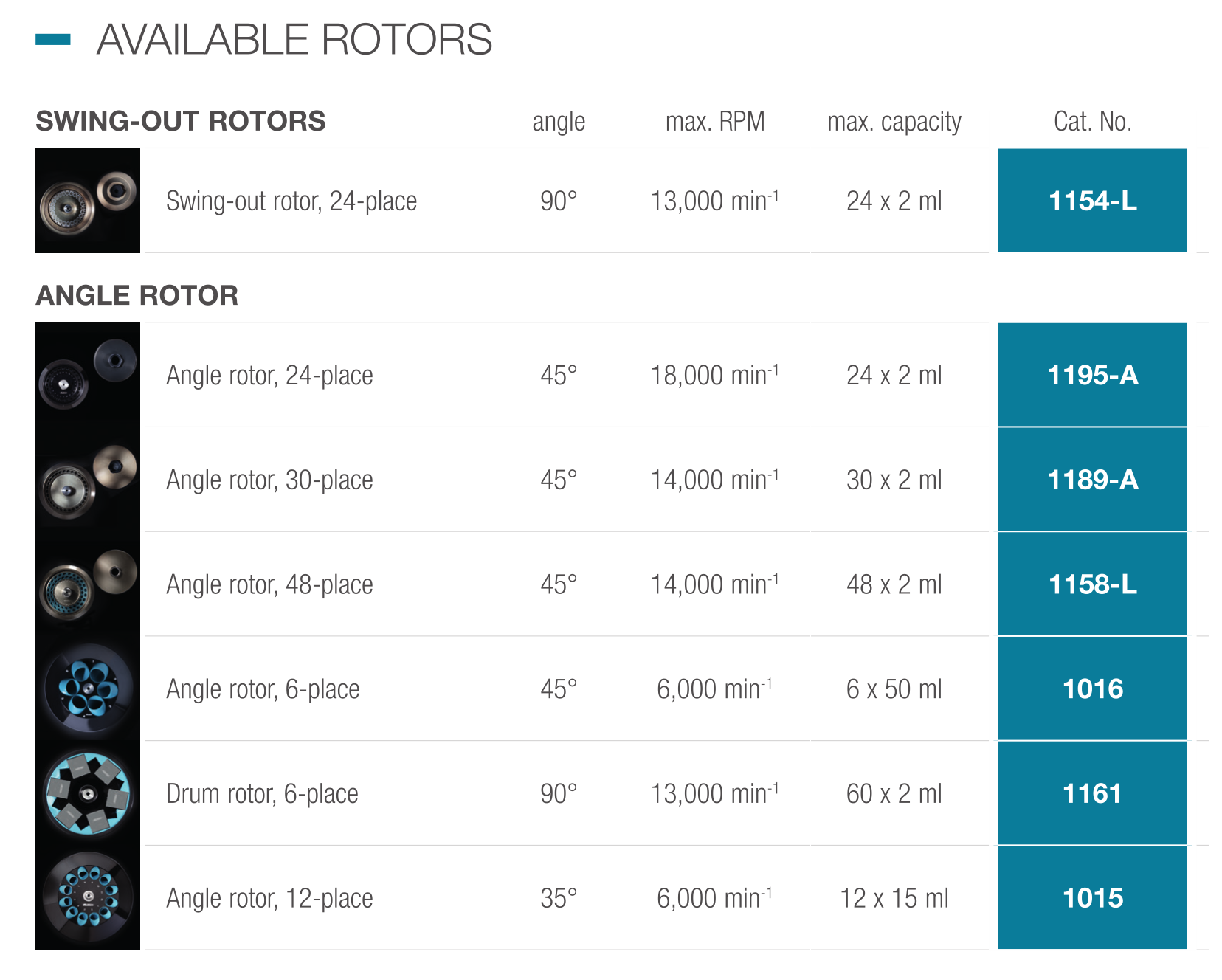Click the Angle rotor 48-place photo
This screenshot has width=1222, height=980.
click(x=88, y=584)
